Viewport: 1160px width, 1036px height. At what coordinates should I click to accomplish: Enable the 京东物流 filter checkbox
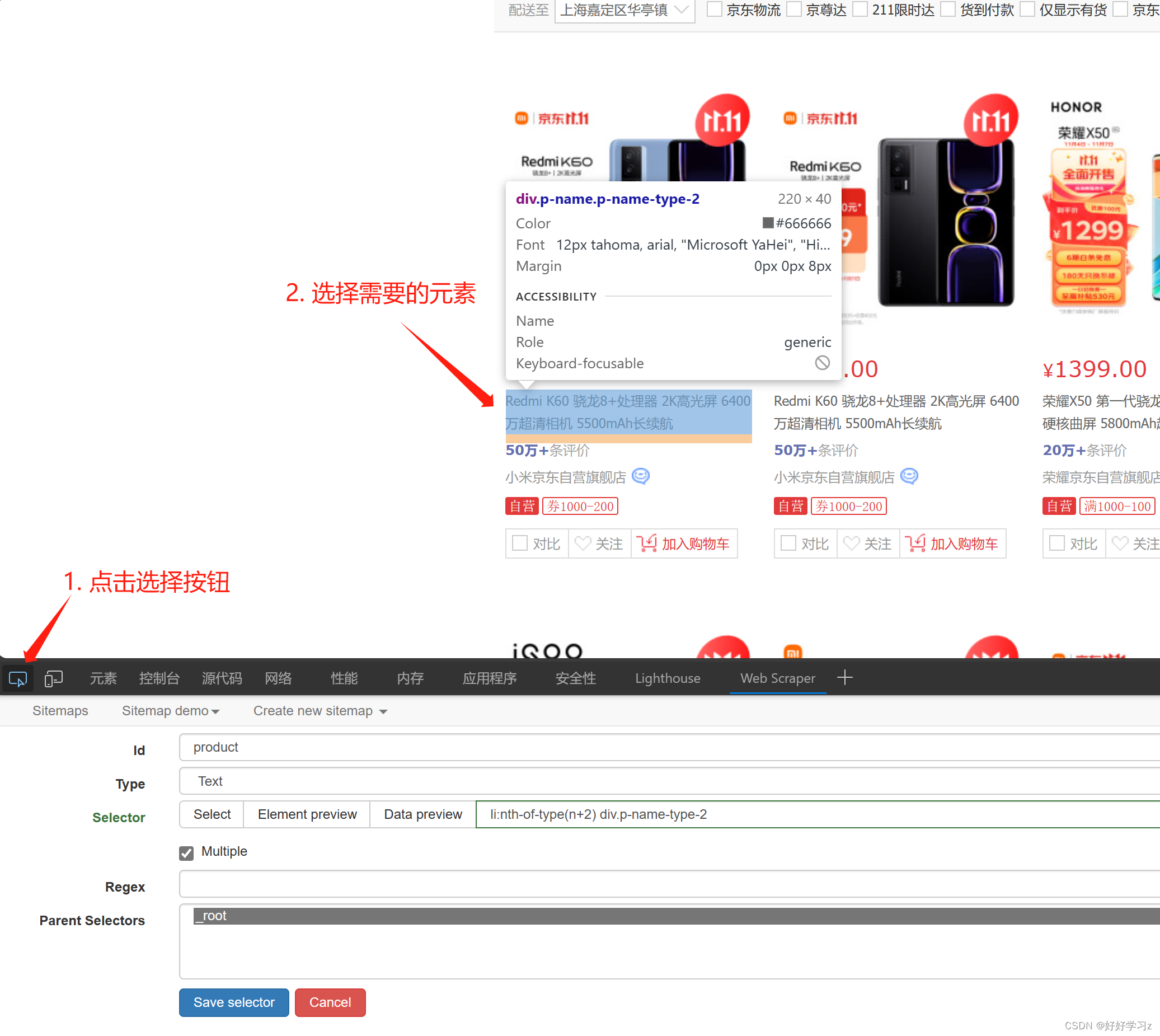click(715, 9)
